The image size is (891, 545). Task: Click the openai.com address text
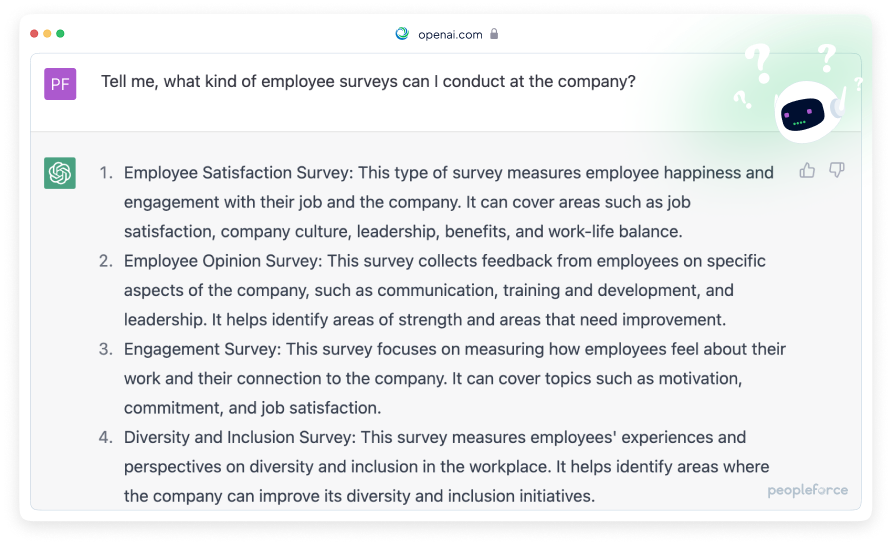[450, 35]
